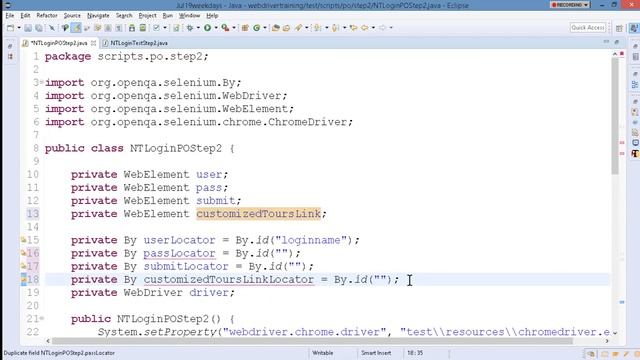Click the warning marker on line 15
This screenshot has height=360, width=640.
[23, 240]
